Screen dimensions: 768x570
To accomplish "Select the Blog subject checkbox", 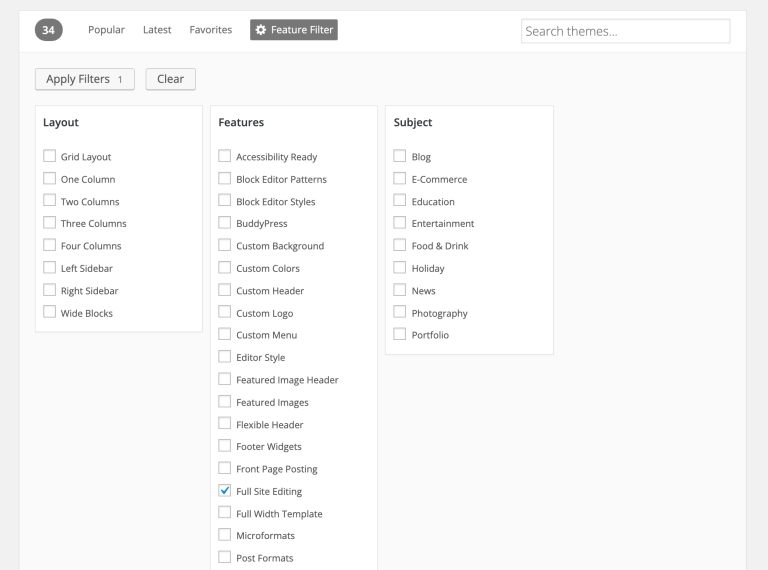I will (400, 156).
